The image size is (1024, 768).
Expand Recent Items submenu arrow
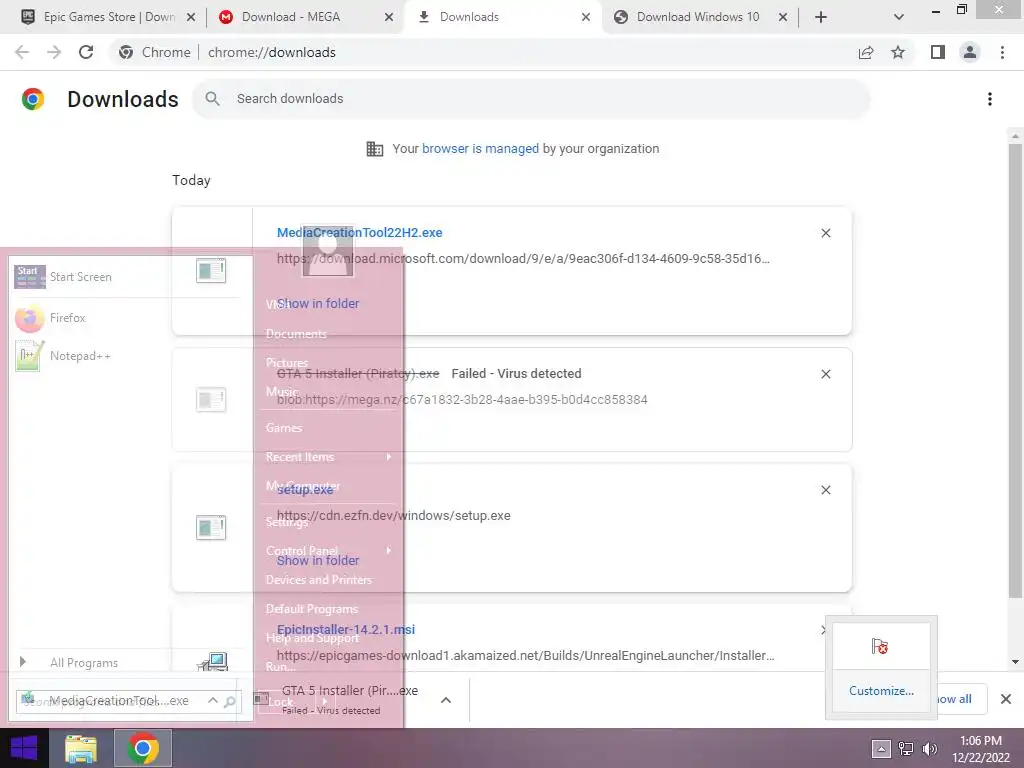389,457
